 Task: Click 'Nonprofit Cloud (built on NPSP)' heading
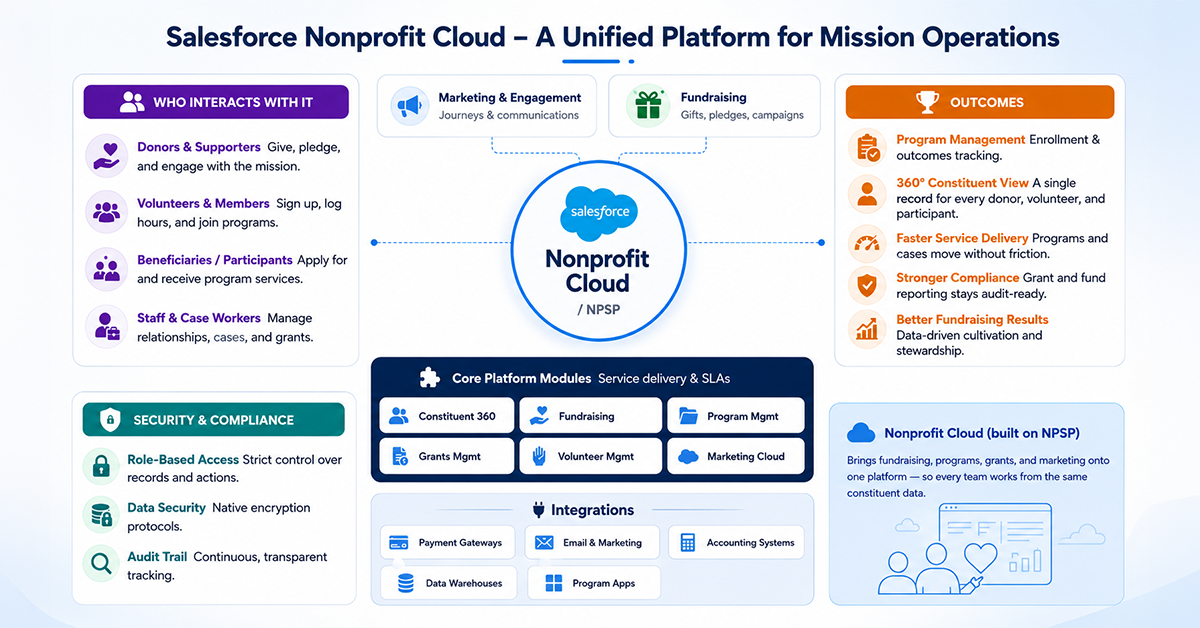982,434
